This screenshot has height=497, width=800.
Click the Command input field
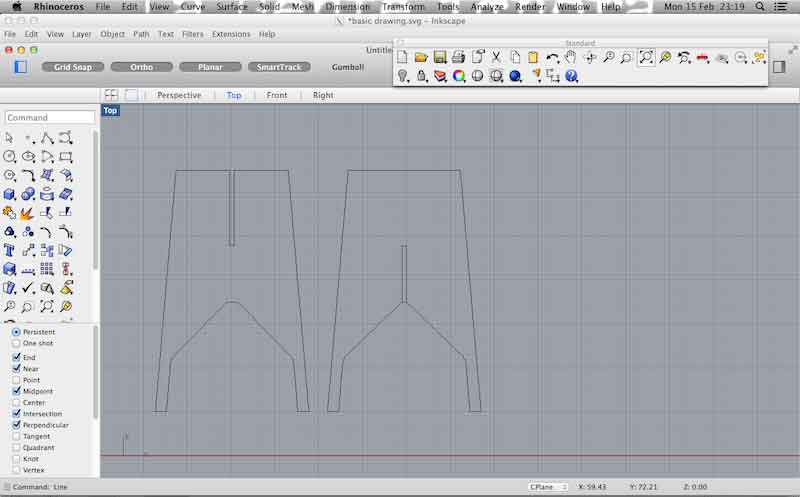50,117
